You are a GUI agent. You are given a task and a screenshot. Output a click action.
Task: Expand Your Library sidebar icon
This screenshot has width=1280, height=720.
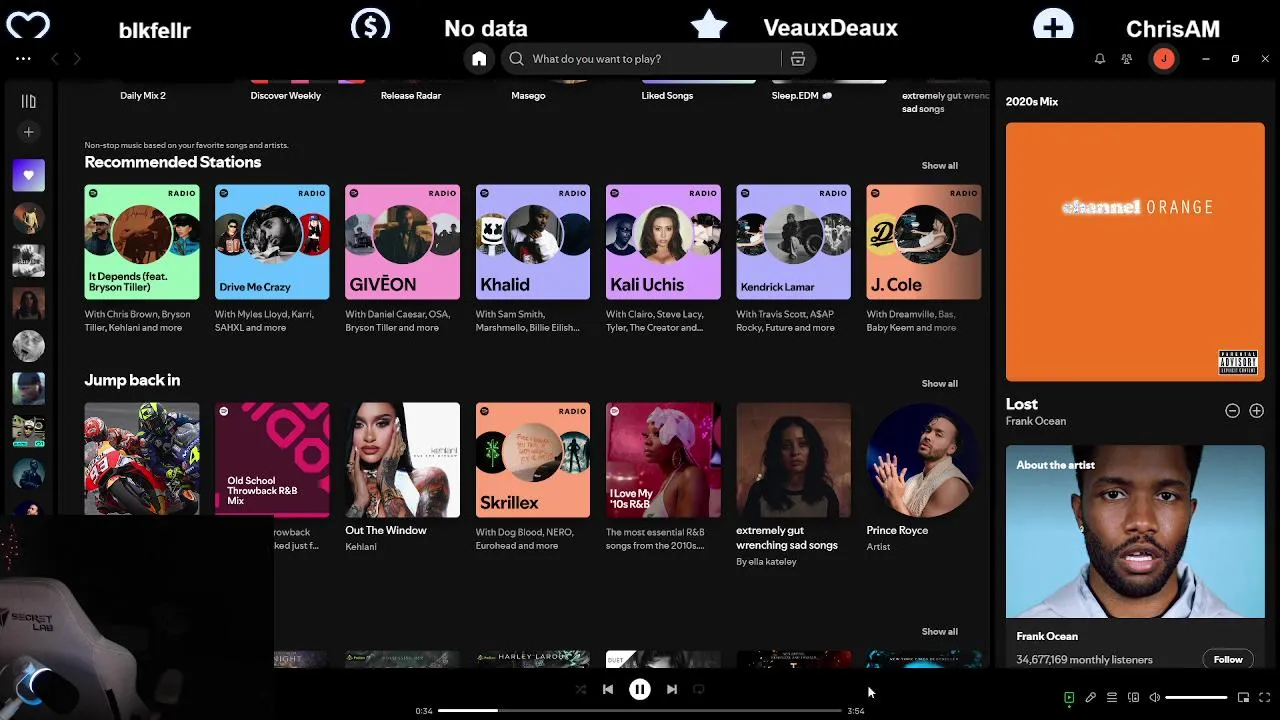coord(29,101)
